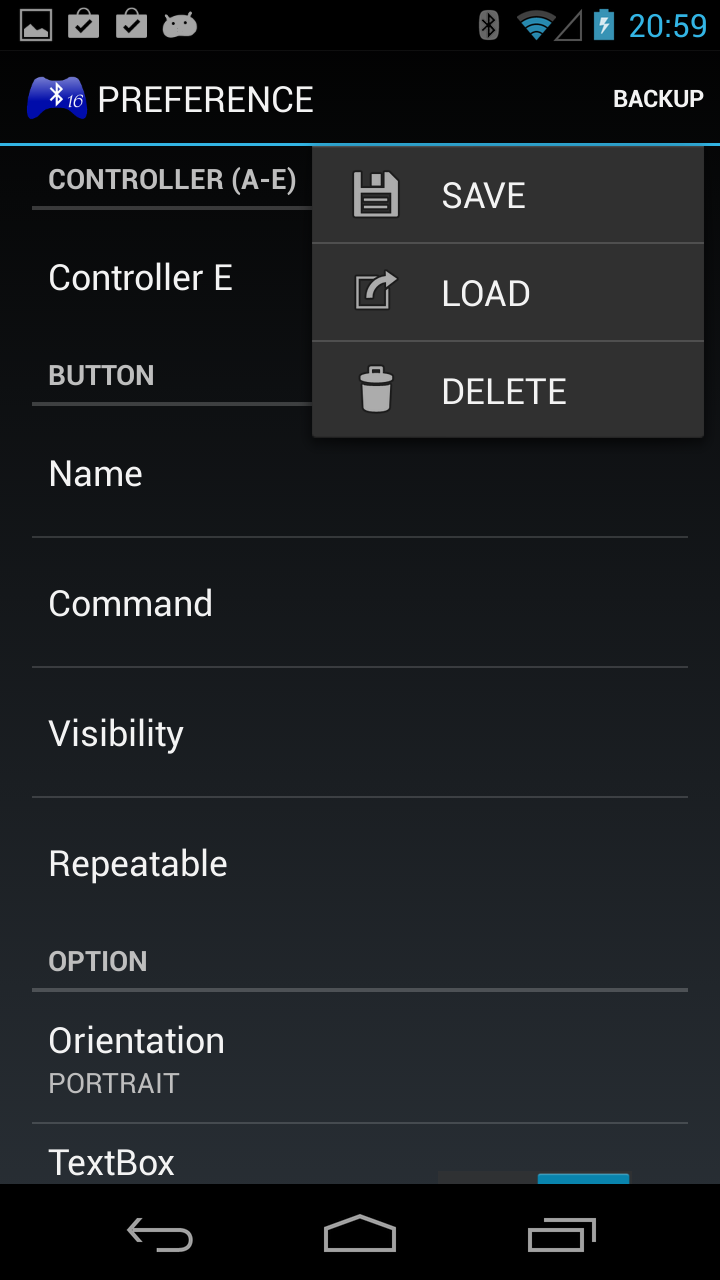Open the Name preference

pyautogui.click(x=360, y=473)
